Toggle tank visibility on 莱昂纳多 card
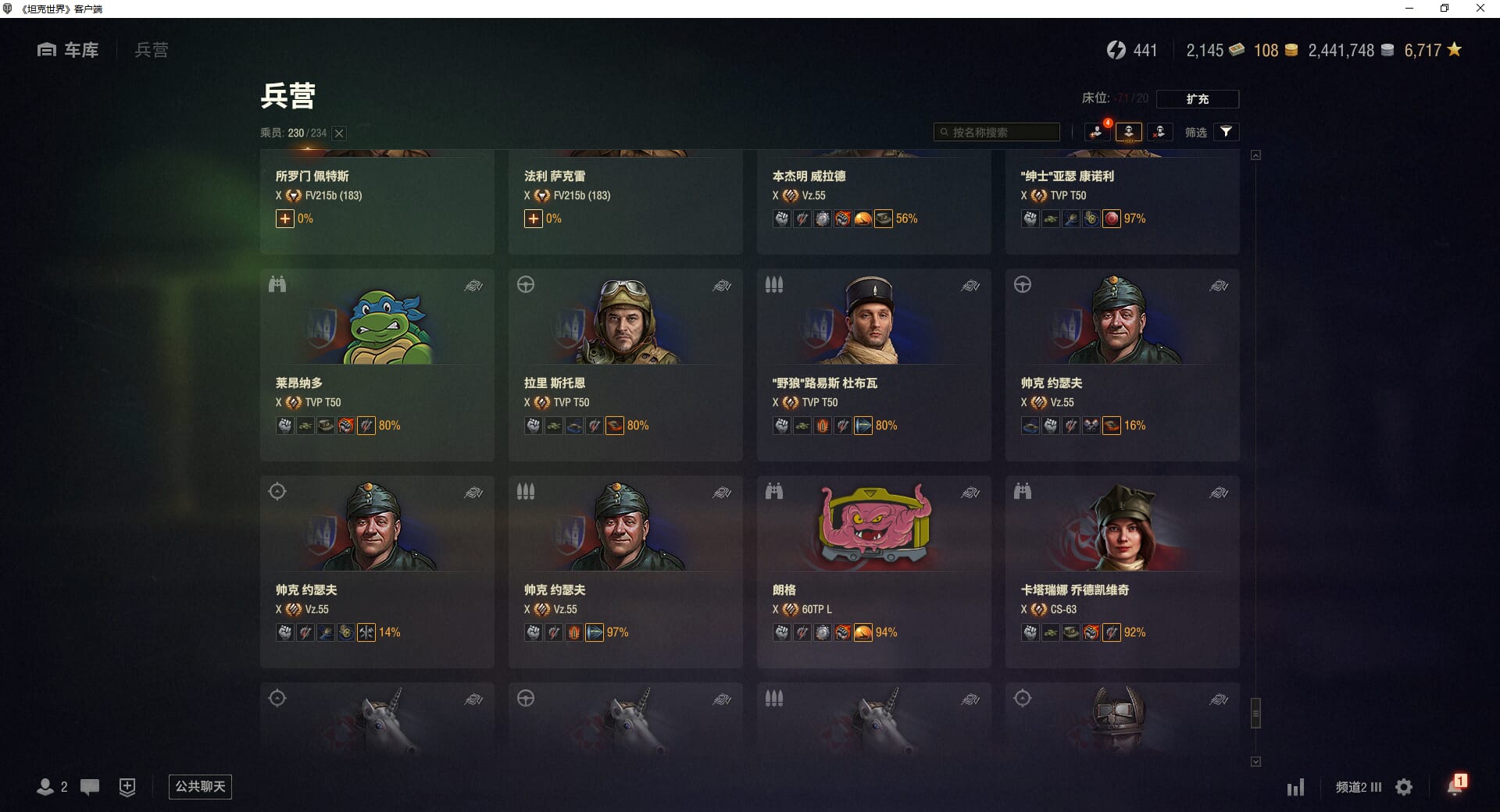This screenshot has width=1500, height=812. pos(473,286)
